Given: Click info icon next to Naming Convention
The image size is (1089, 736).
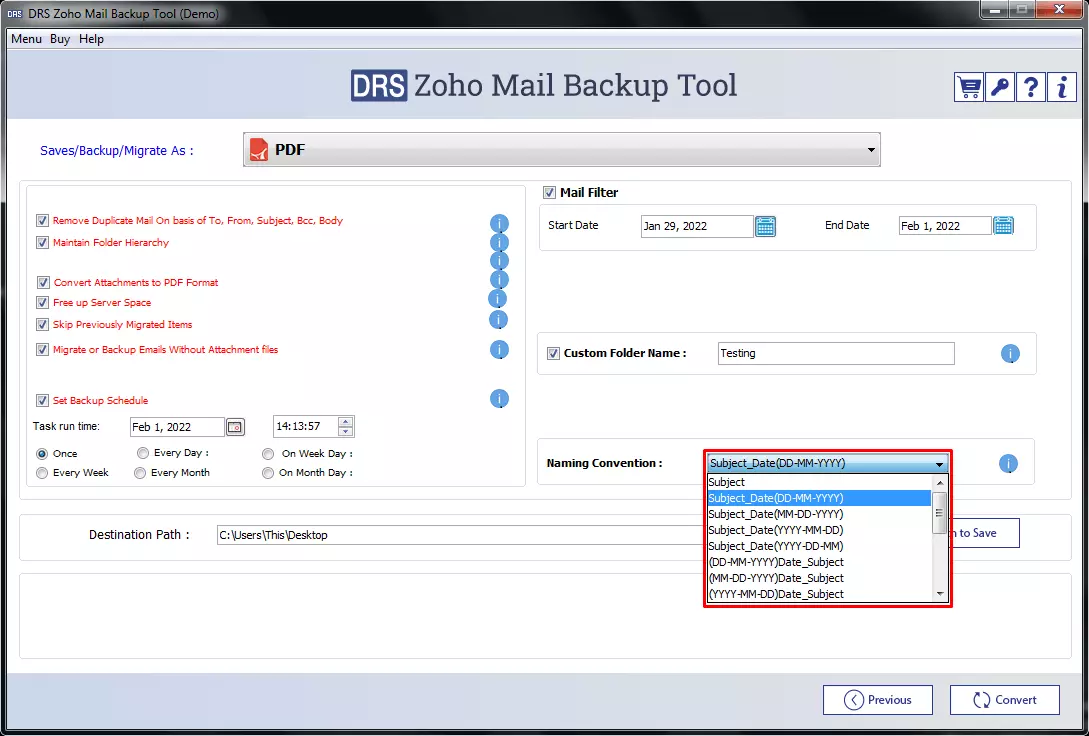Looking at the screenshot, I should click(x=1008, y=464).
